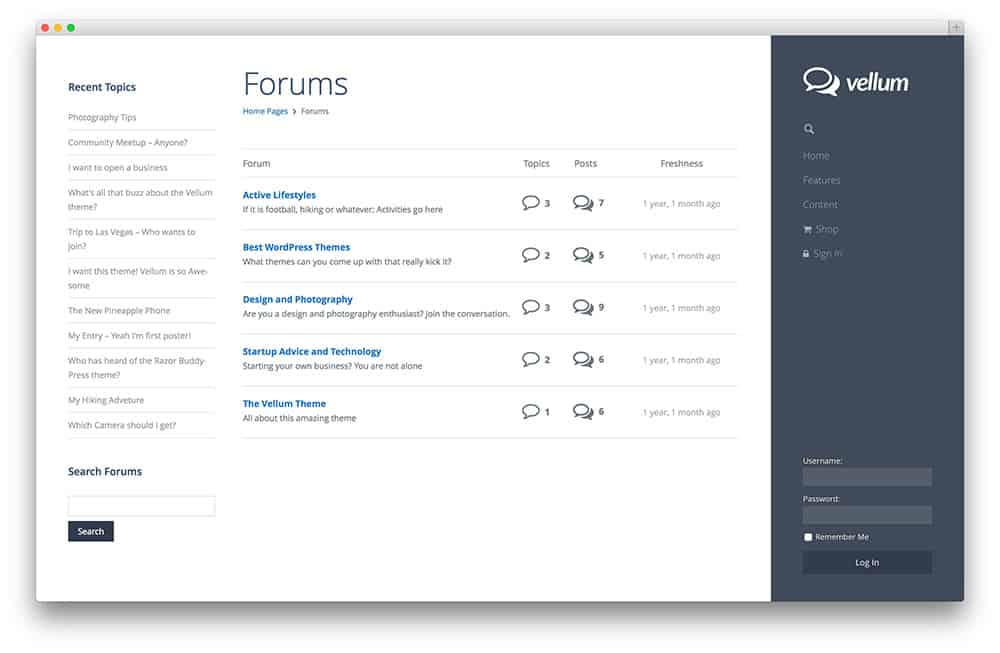Open Which Camera should I get? topic

tap(122, 425)
